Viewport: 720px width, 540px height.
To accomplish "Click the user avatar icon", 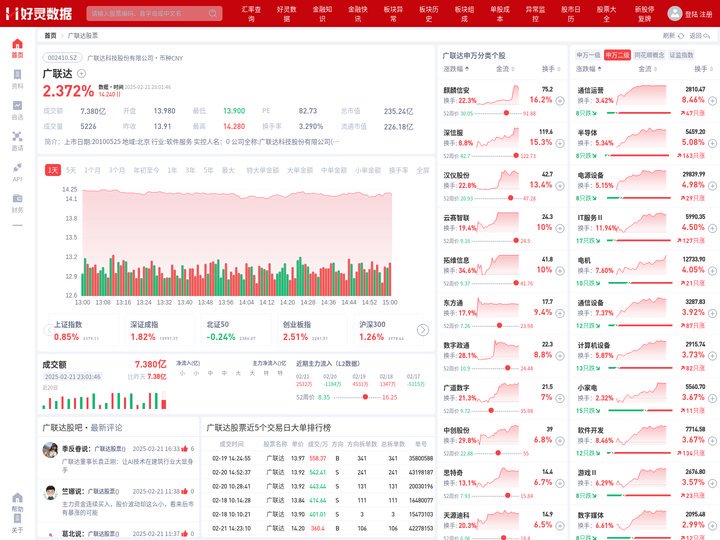I will tap(675, 13).
